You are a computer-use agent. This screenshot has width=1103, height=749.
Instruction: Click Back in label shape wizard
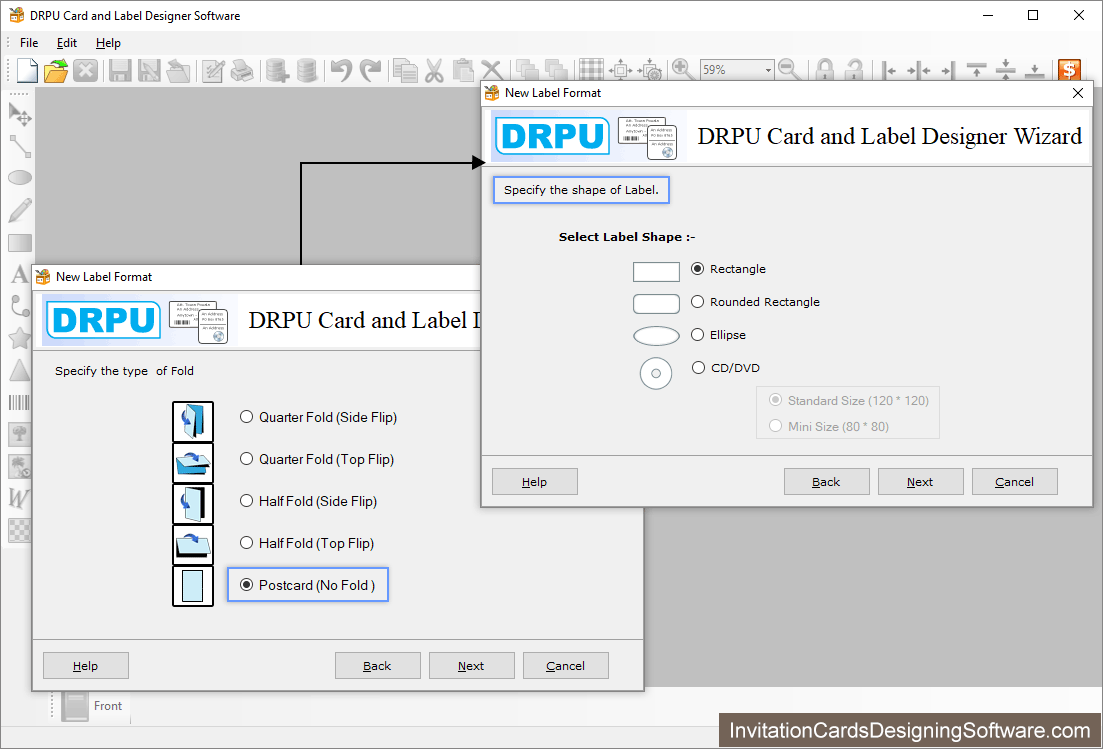(x=827, y=482)
